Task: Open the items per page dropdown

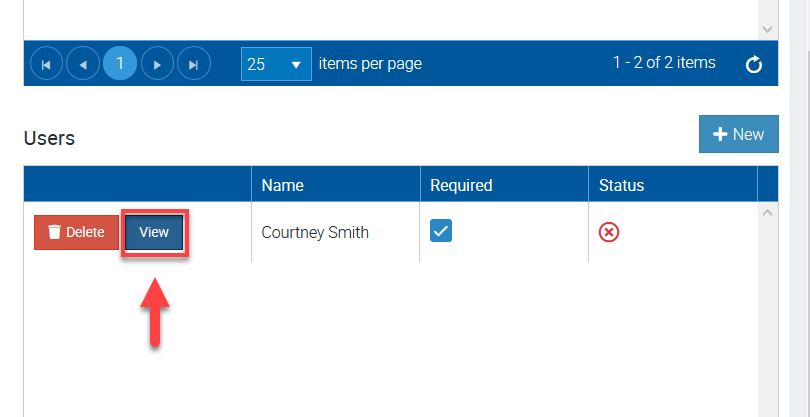Action: pos(276,64)
